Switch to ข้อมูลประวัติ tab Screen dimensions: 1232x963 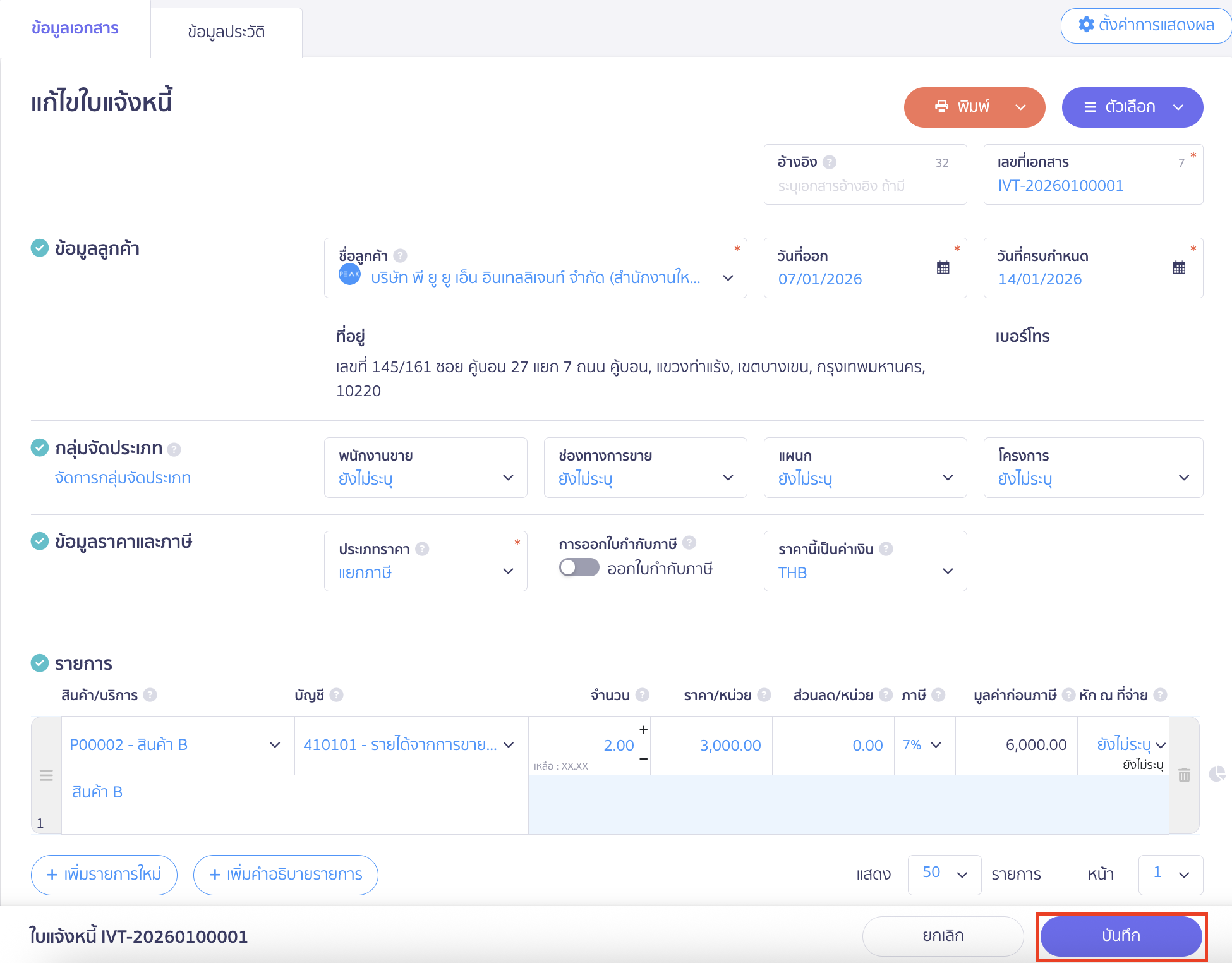tap(226, 32)
